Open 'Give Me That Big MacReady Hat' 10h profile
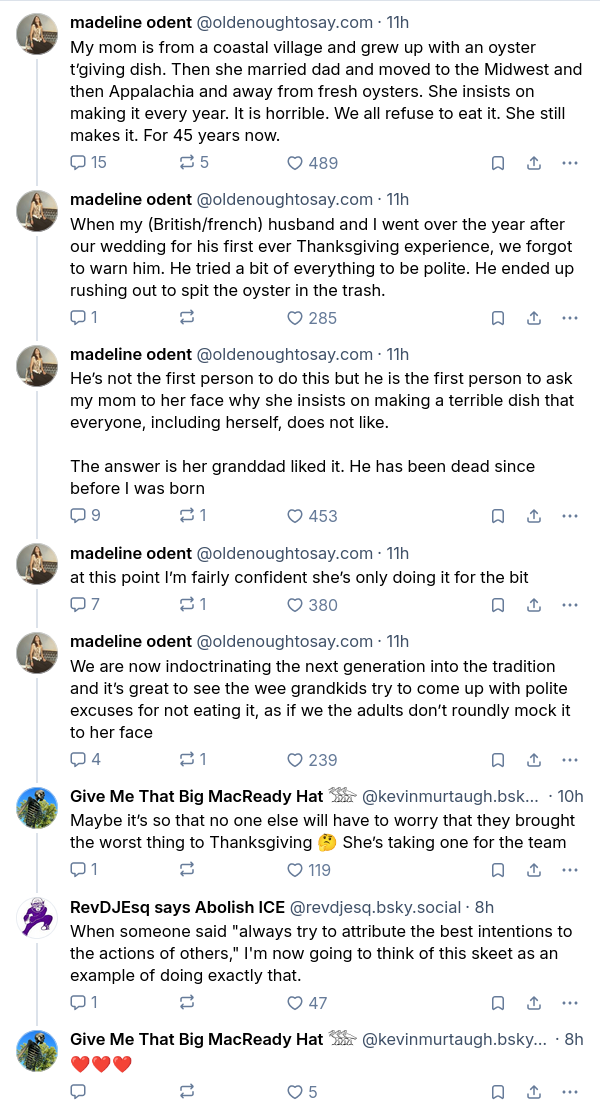Screen dimensions: 600x1107 196,797
